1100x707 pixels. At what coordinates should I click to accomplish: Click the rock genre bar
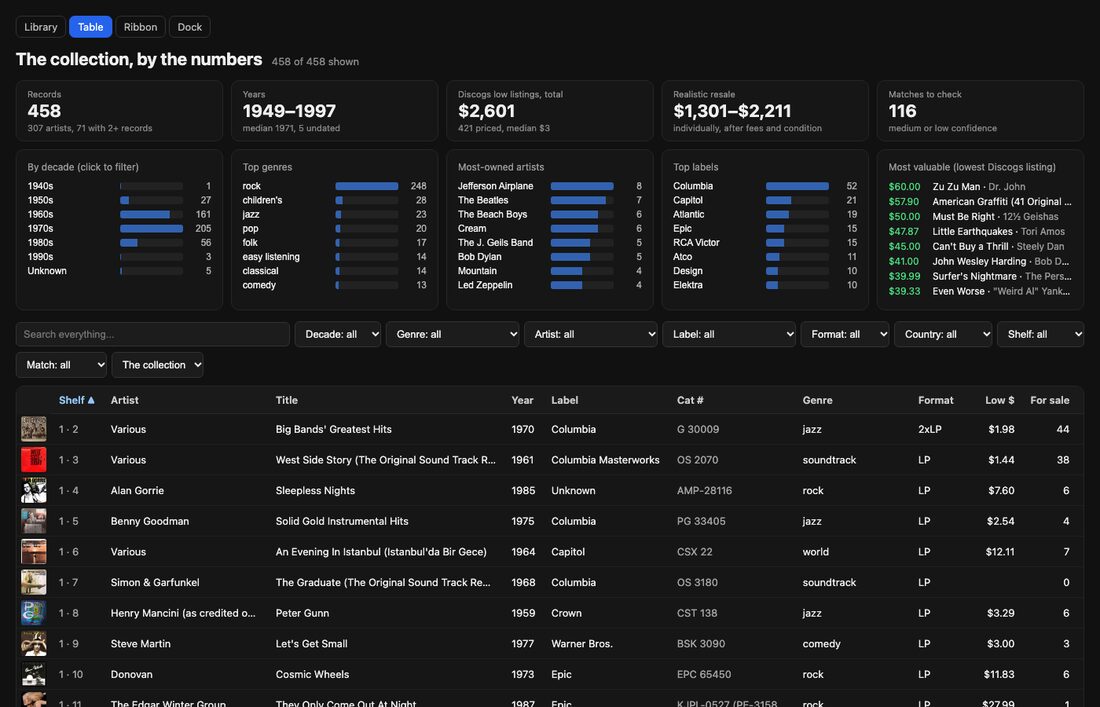(x=367, y=186)
